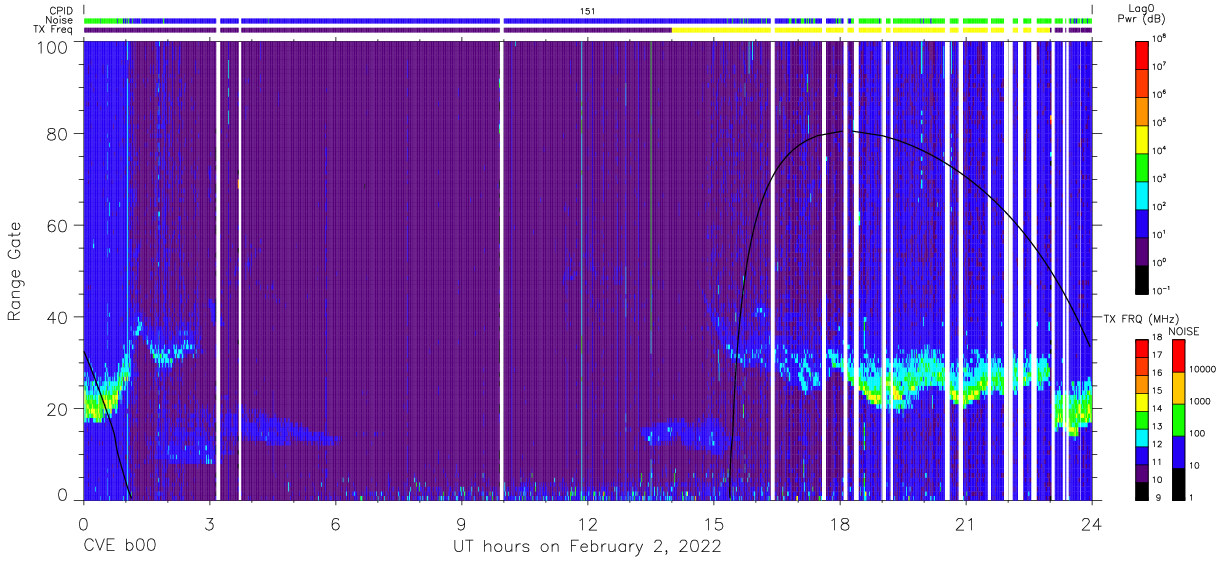Click the y-axis range gate label '60'
1228x567 pixels.
coord(56,226)
